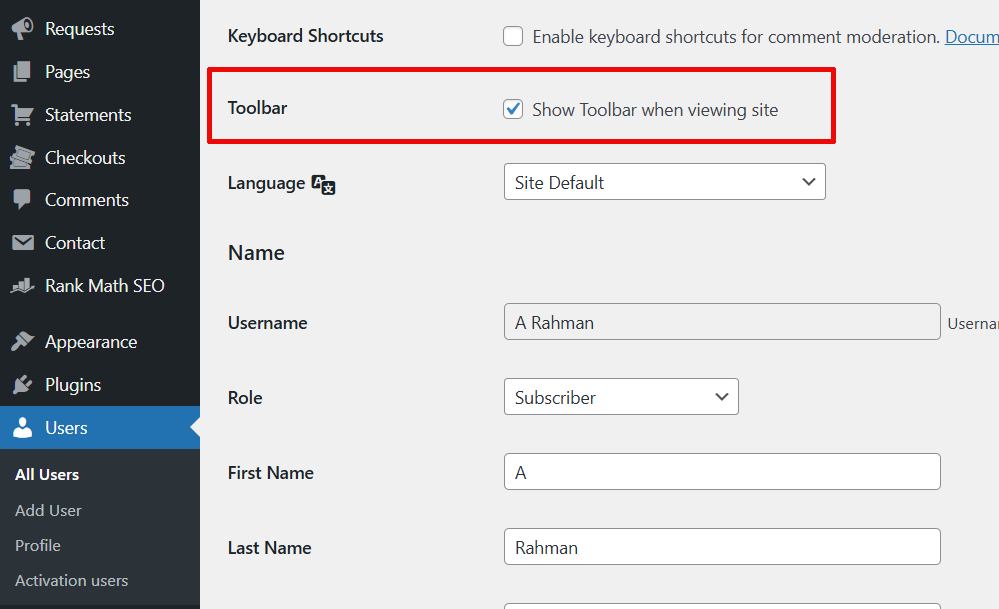Select the Statements icon in the sidebar
The image size is (999, 609).
(x=22, y=114)
